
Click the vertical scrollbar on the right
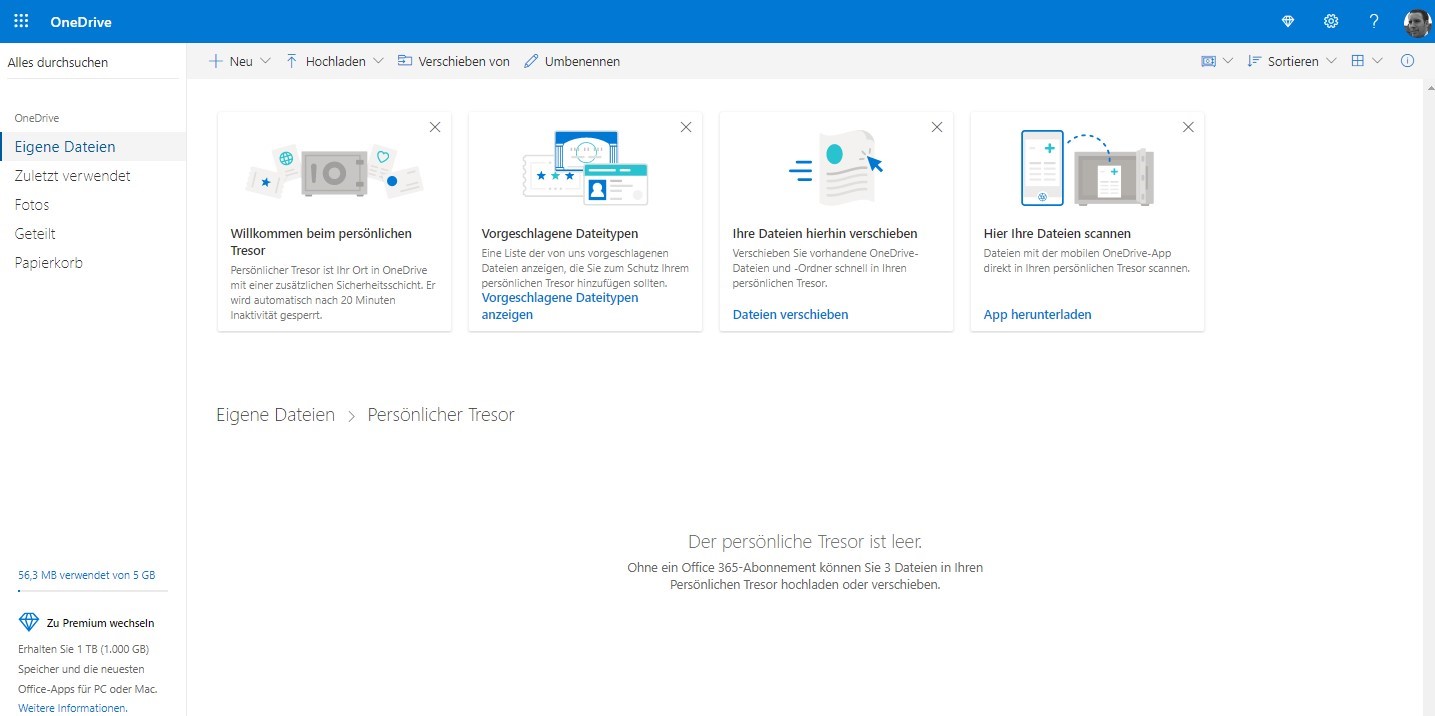(x=1428, y=397)
